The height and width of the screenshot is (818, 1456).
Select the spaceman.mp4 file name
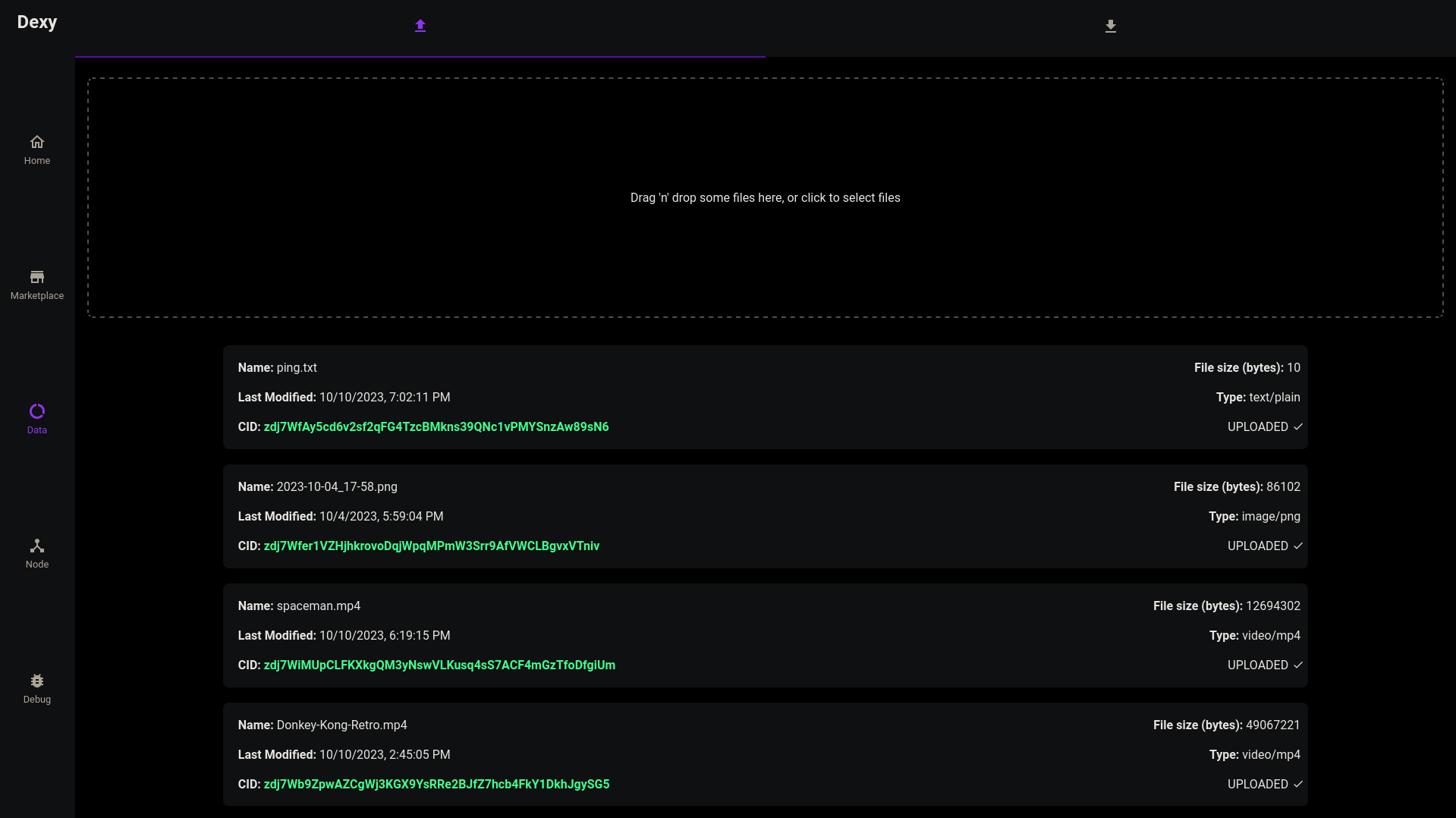[318, 606]
